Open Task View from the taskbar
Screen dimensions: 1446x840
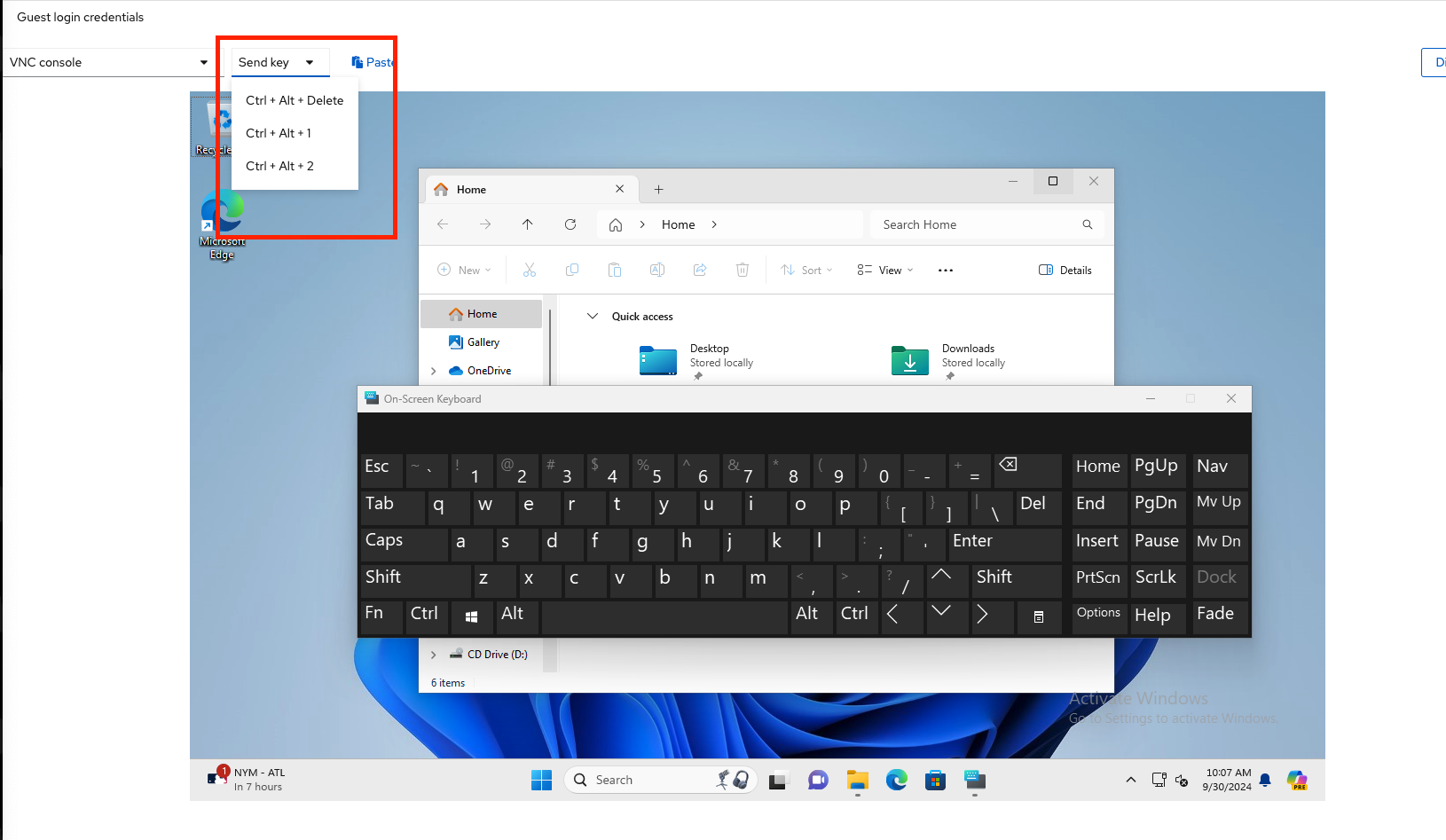click(x=778, y=781)
